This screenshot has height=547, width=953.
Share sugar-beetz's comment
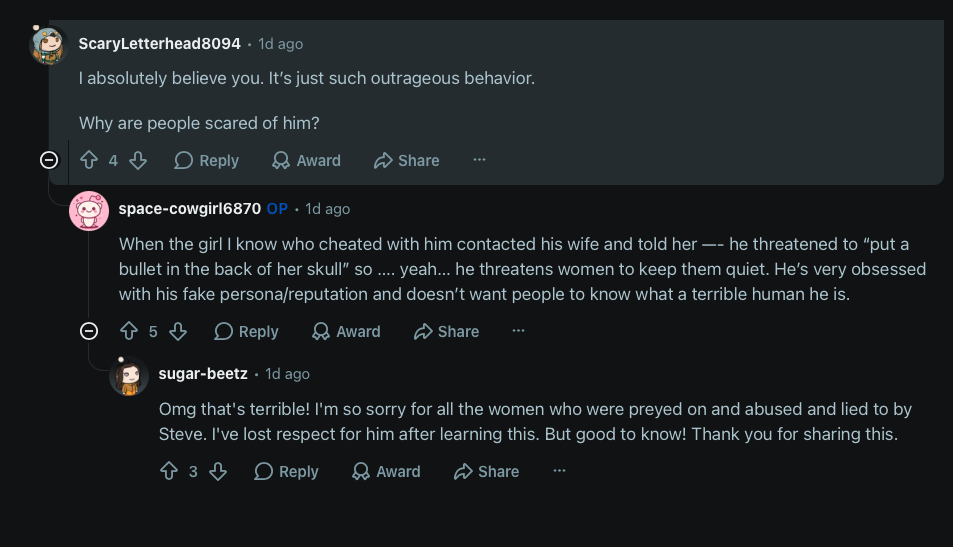click(487, 471)
